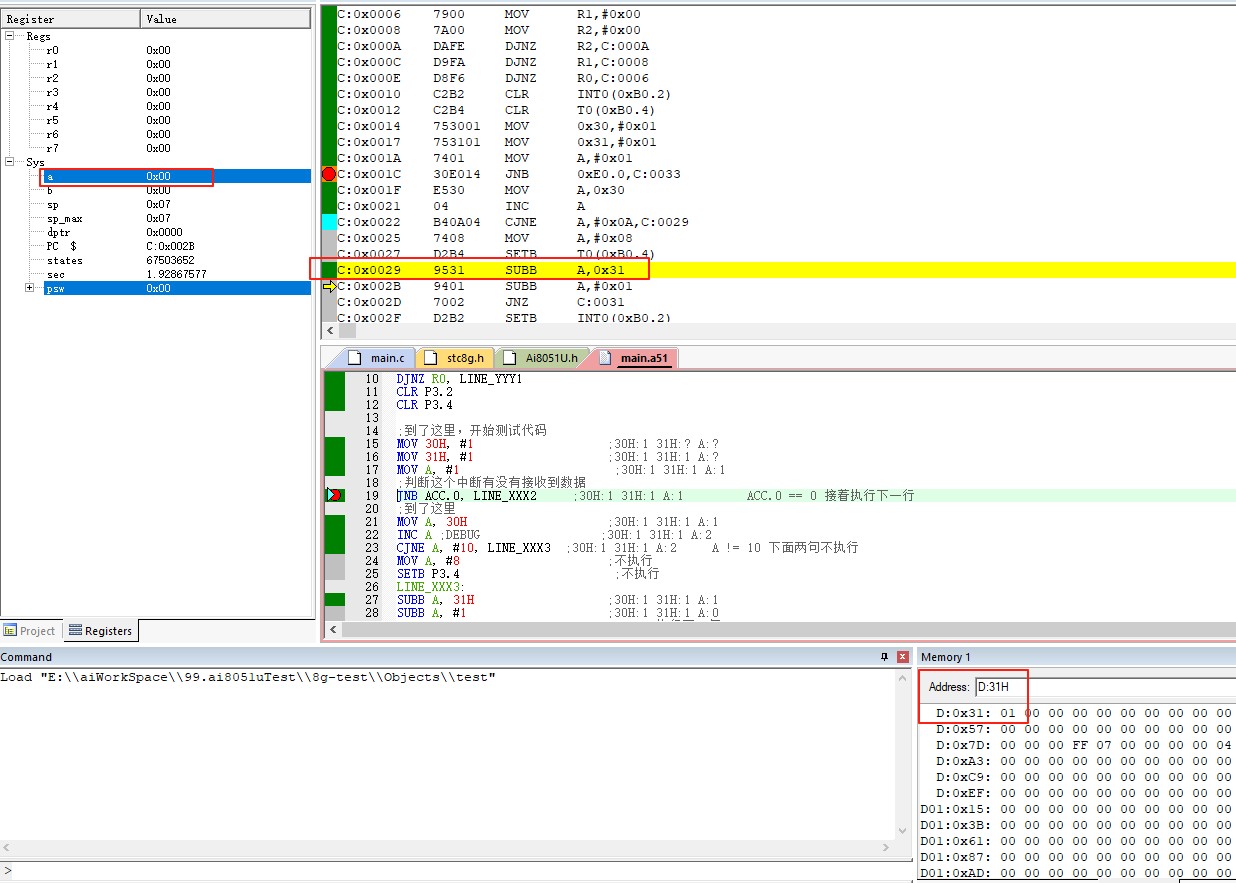Pin the Command window with the pushpin icon

[884, 657]
